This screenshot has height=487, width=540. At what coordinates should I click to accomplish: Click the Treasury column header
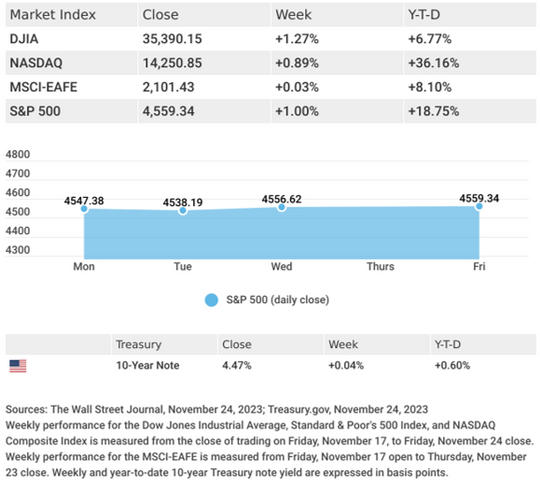138,344
